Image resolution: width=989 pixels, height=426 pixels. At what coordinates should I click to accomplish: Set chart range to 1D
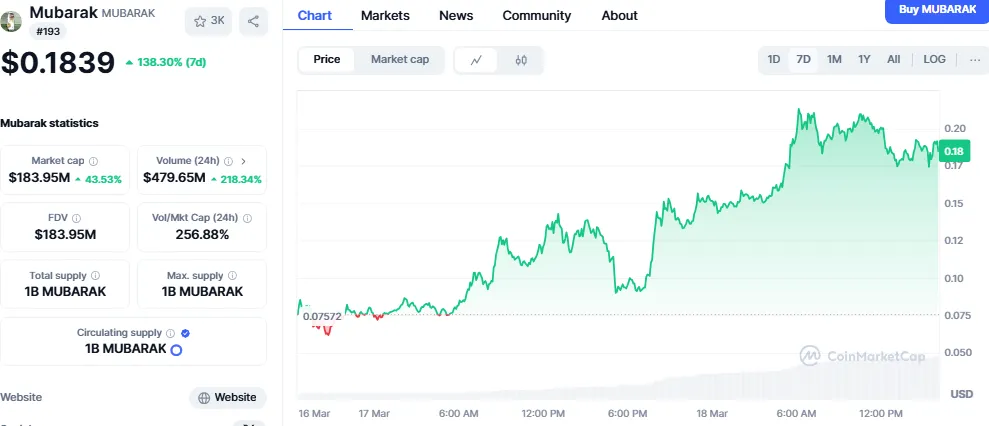click(x=774, y=59)
